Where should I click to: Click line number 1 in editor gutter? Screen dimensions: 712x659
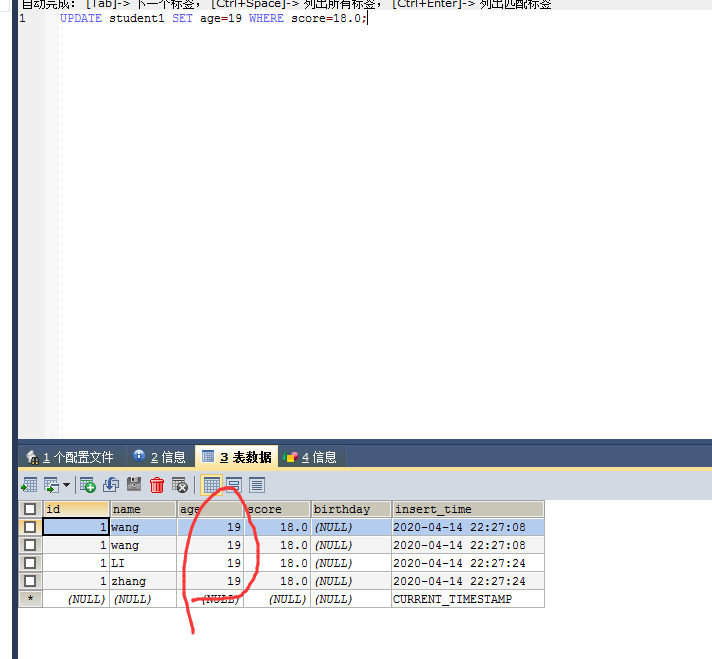23,18
